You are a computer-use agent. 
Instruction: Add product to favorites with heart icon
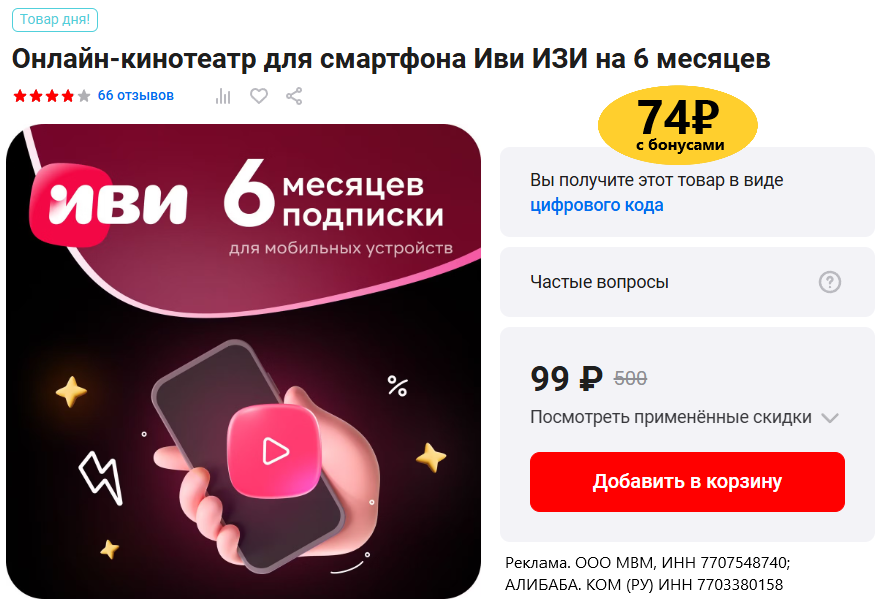click(259, 96)
